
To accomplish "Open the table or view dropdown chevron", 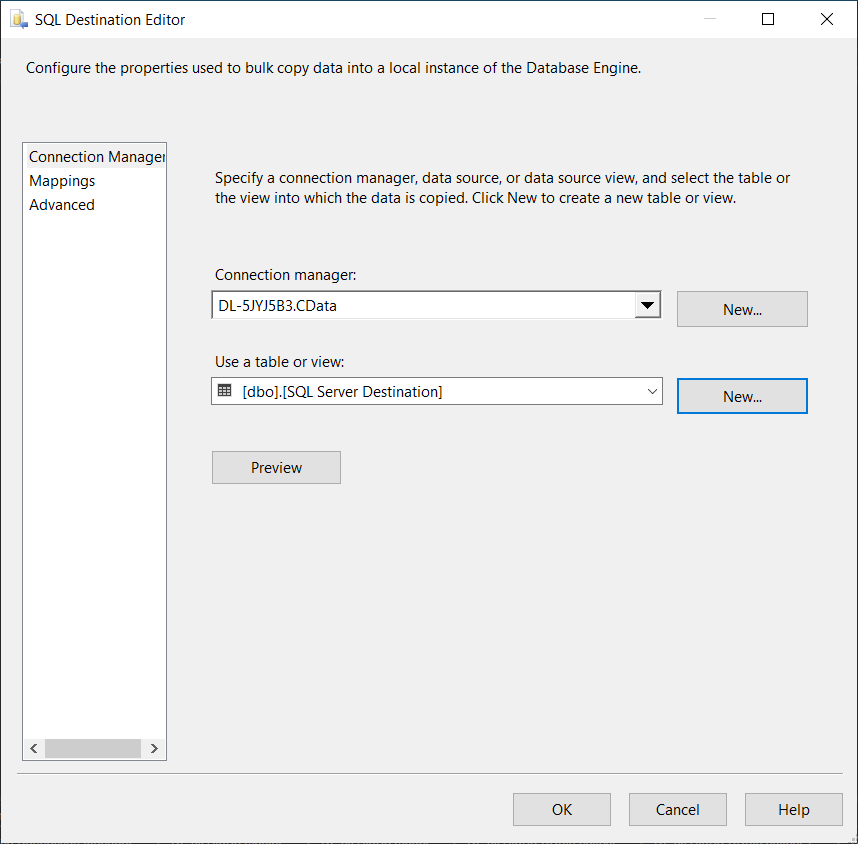I will point(651,391).
